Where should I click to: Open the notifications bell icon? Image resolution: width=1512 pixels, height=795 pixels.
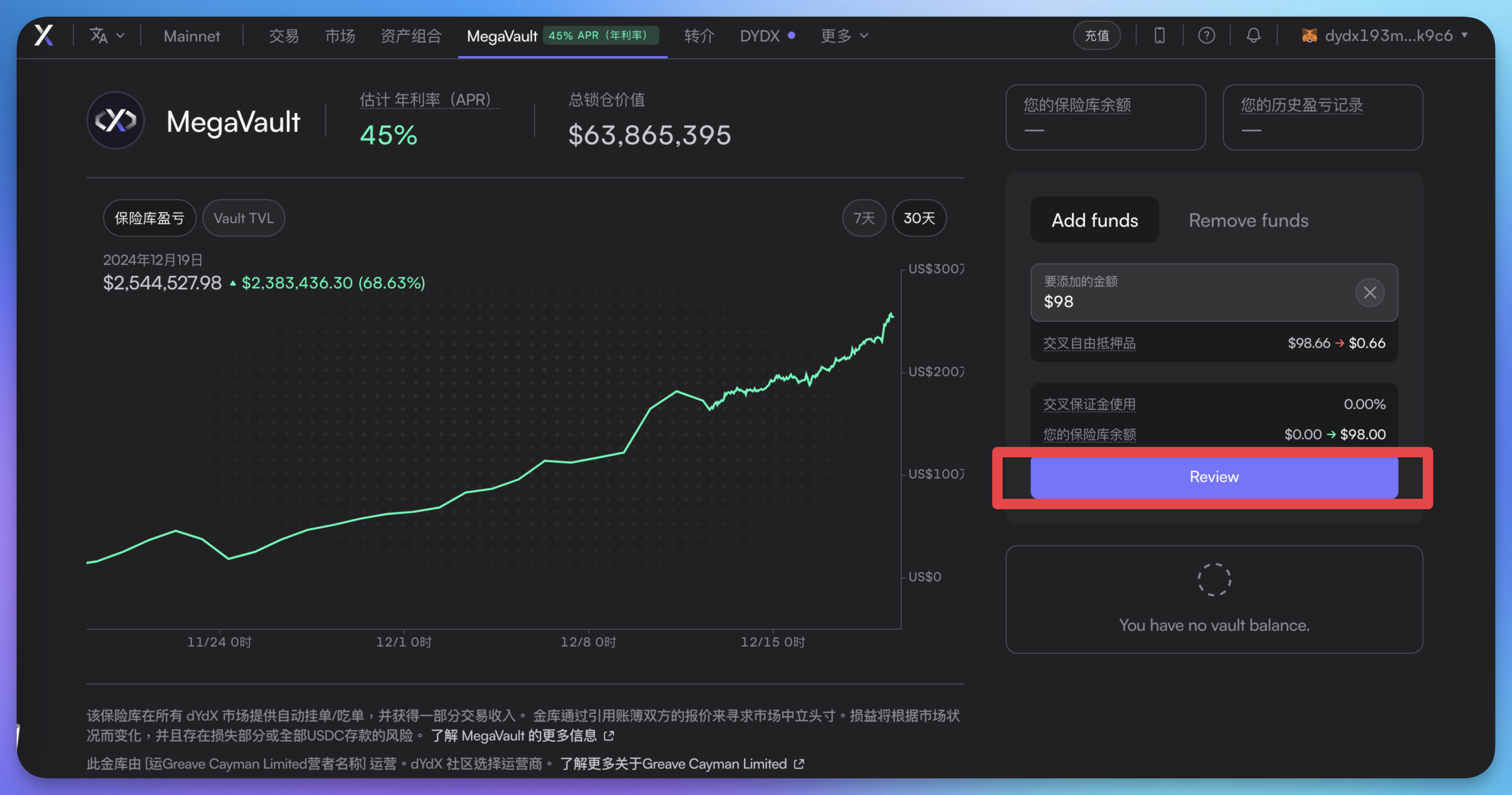pos(1253,35)
